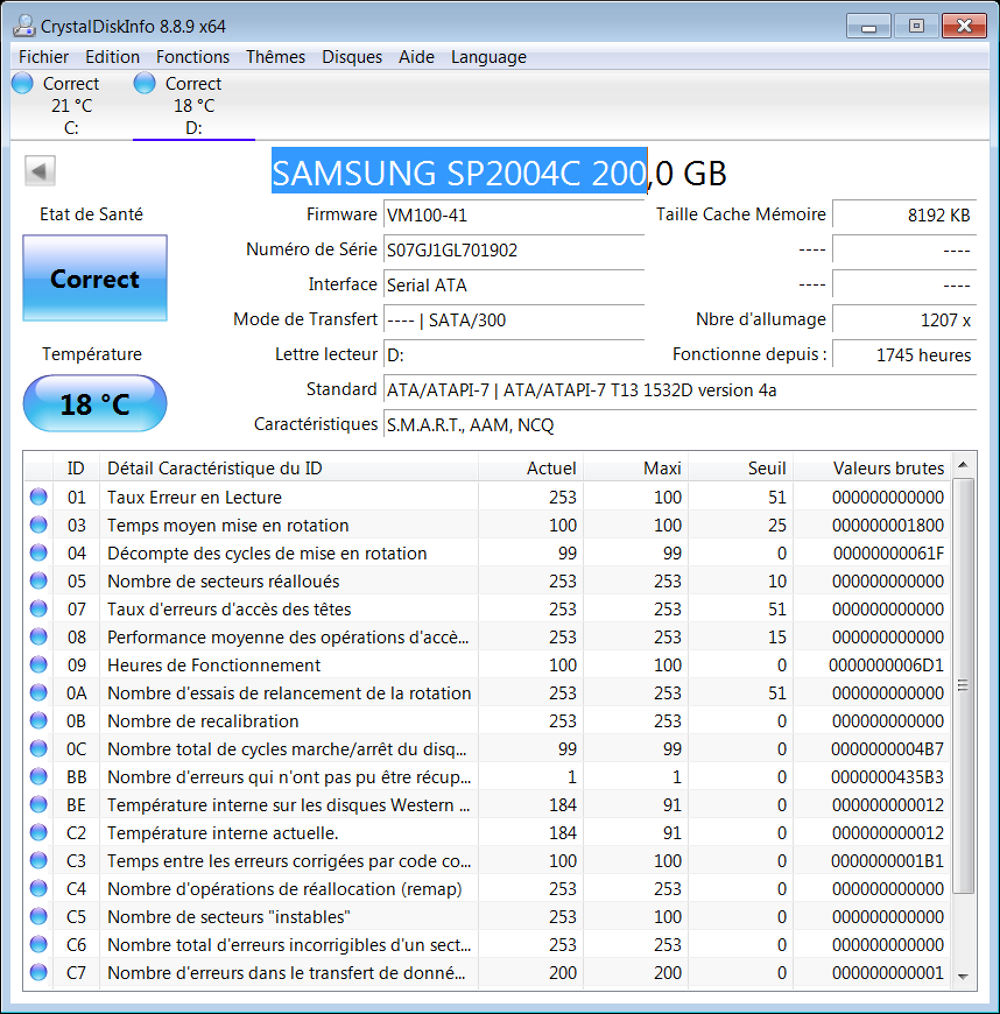The image size is (1000, 1014).
Task: Click the serial number field S07GJ1GL701902
Action: coord(514,250)
